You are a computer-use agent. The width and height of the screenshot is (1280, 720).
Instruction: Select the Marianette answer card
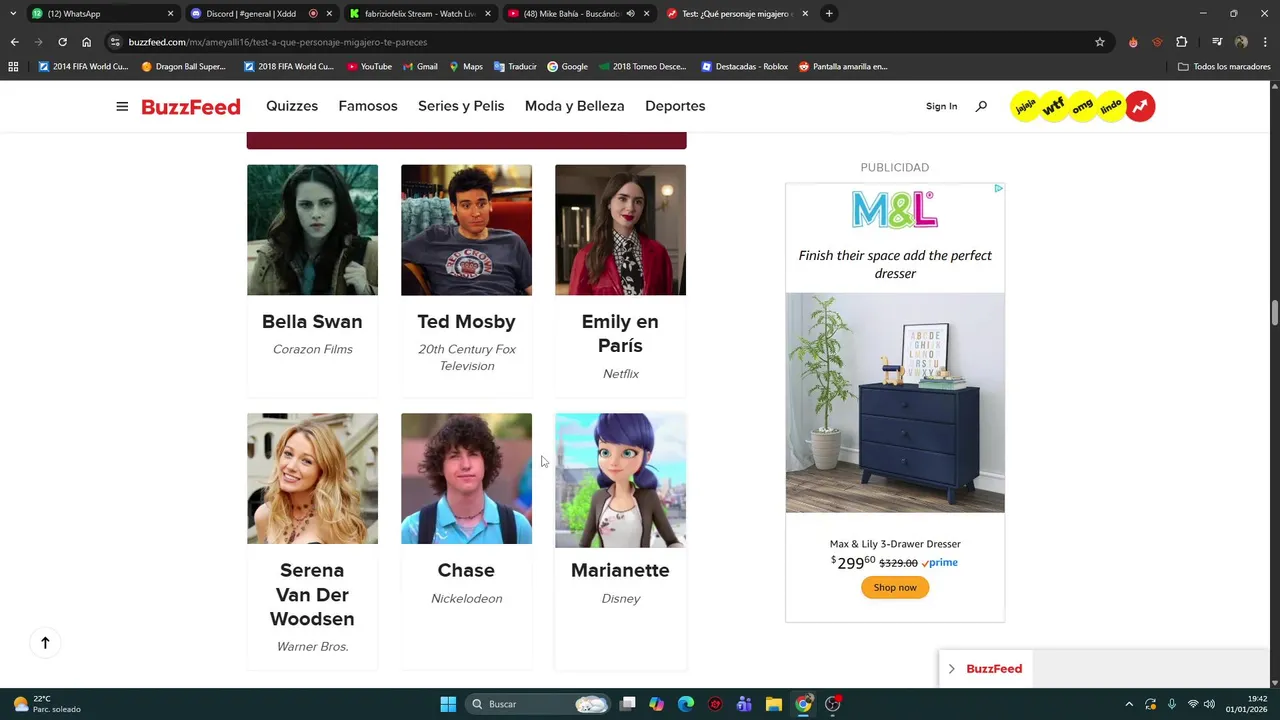[620, 541]
